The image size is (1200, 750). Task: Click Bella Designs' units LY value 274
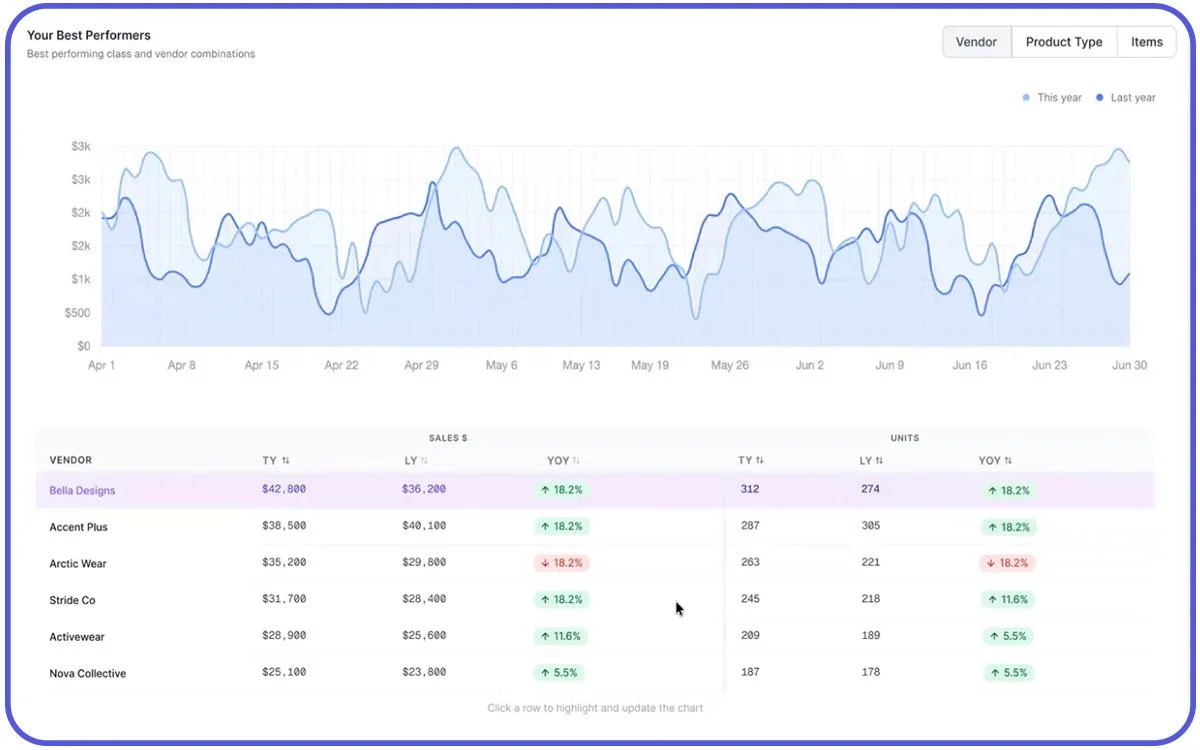click(870, 490)
